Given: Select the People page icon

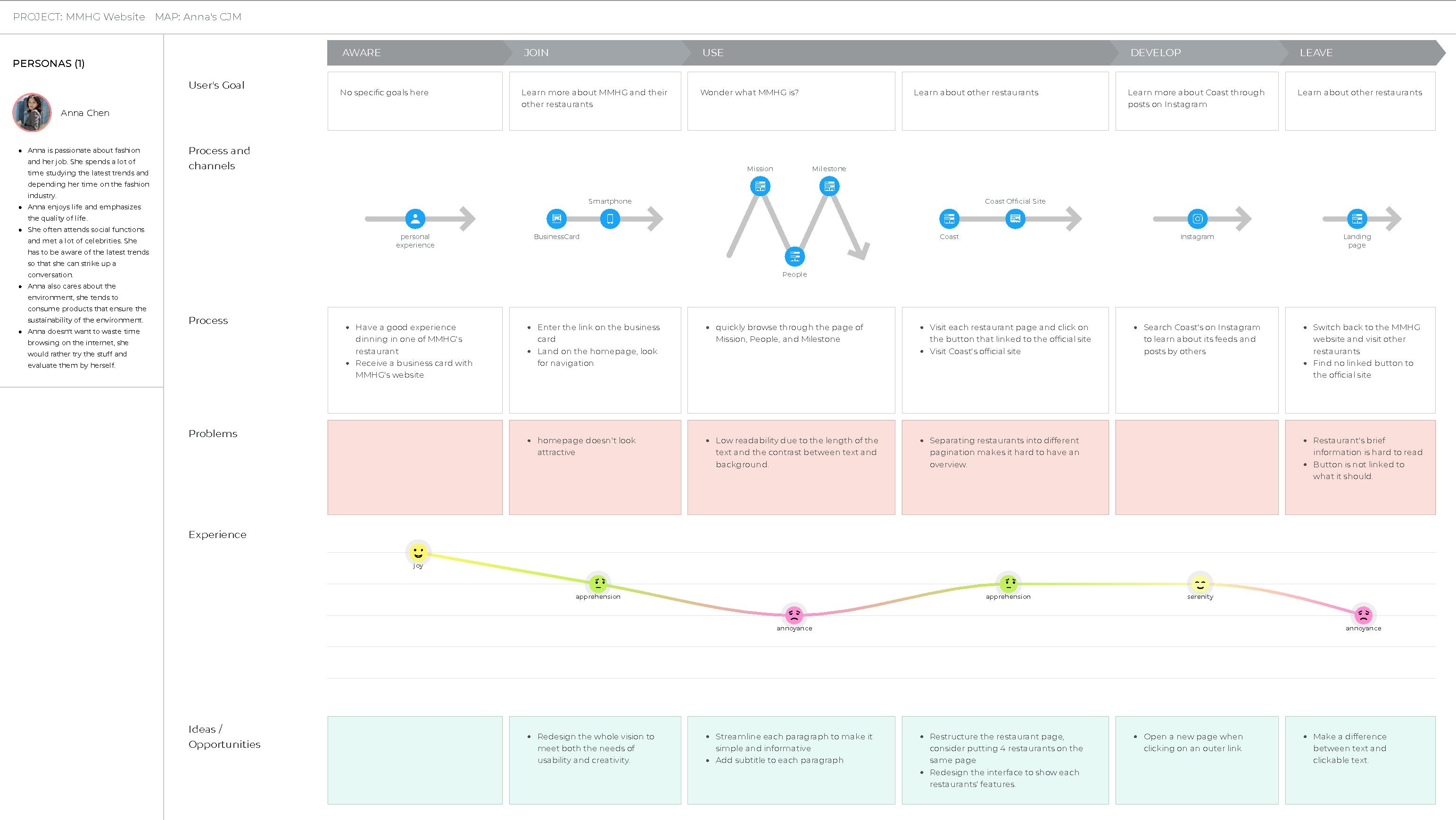Looking at the screenshot, I should [x=794, y=257].
